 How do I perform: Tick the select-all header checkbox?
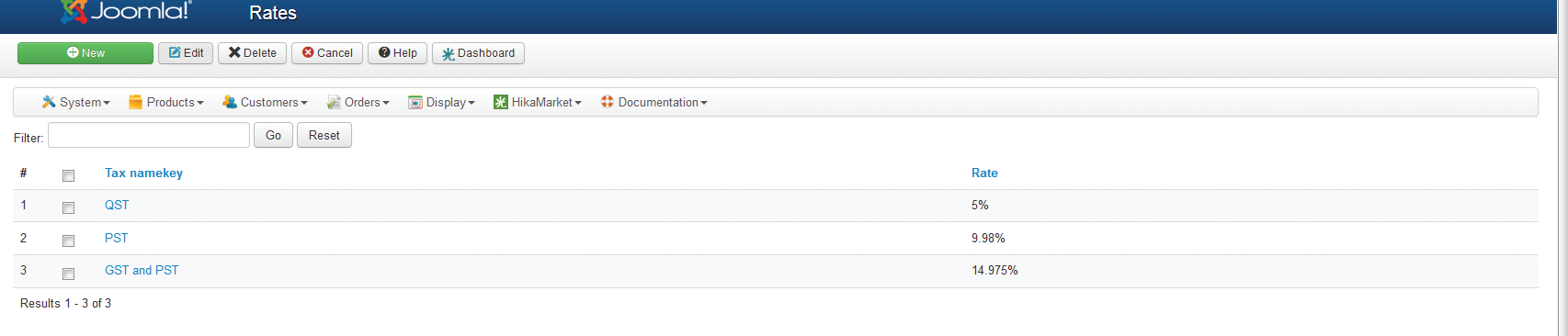68,175
